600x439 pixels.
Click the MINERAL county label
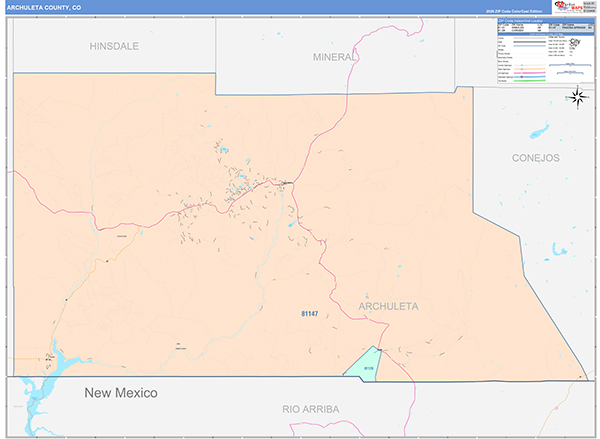335,57
